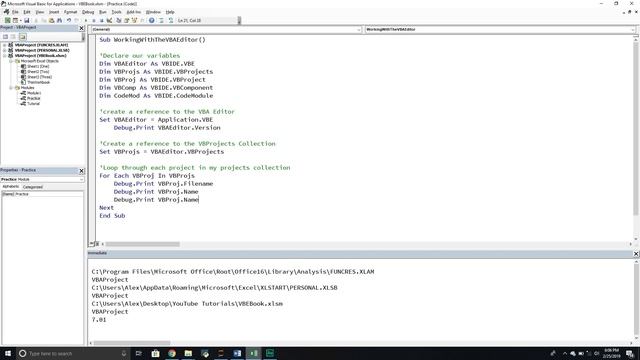
Task: Select Sheet2 (Two) in project tree
Action: coord(38,71)
